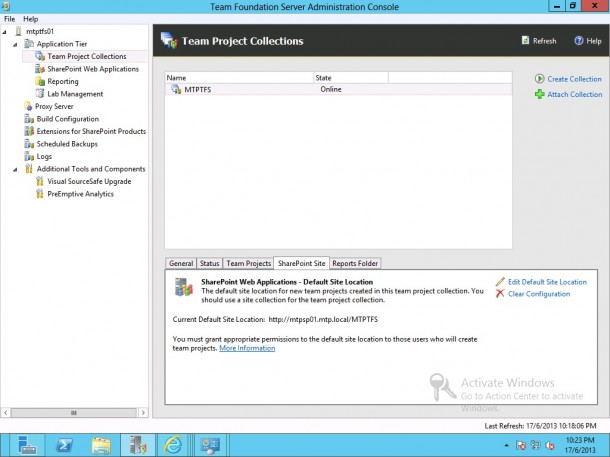Viewport: 610px width, 457px height.
Task: Select the Lab Management tree item
Action: (75, 94)
